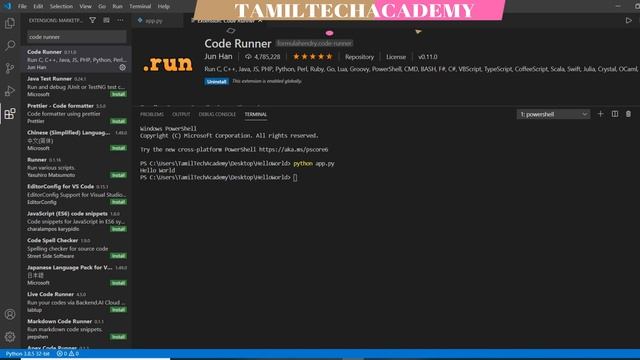640x360 pixels.
Task: Filter extensions with the funnel icon
Action: [x=93, y=20]
